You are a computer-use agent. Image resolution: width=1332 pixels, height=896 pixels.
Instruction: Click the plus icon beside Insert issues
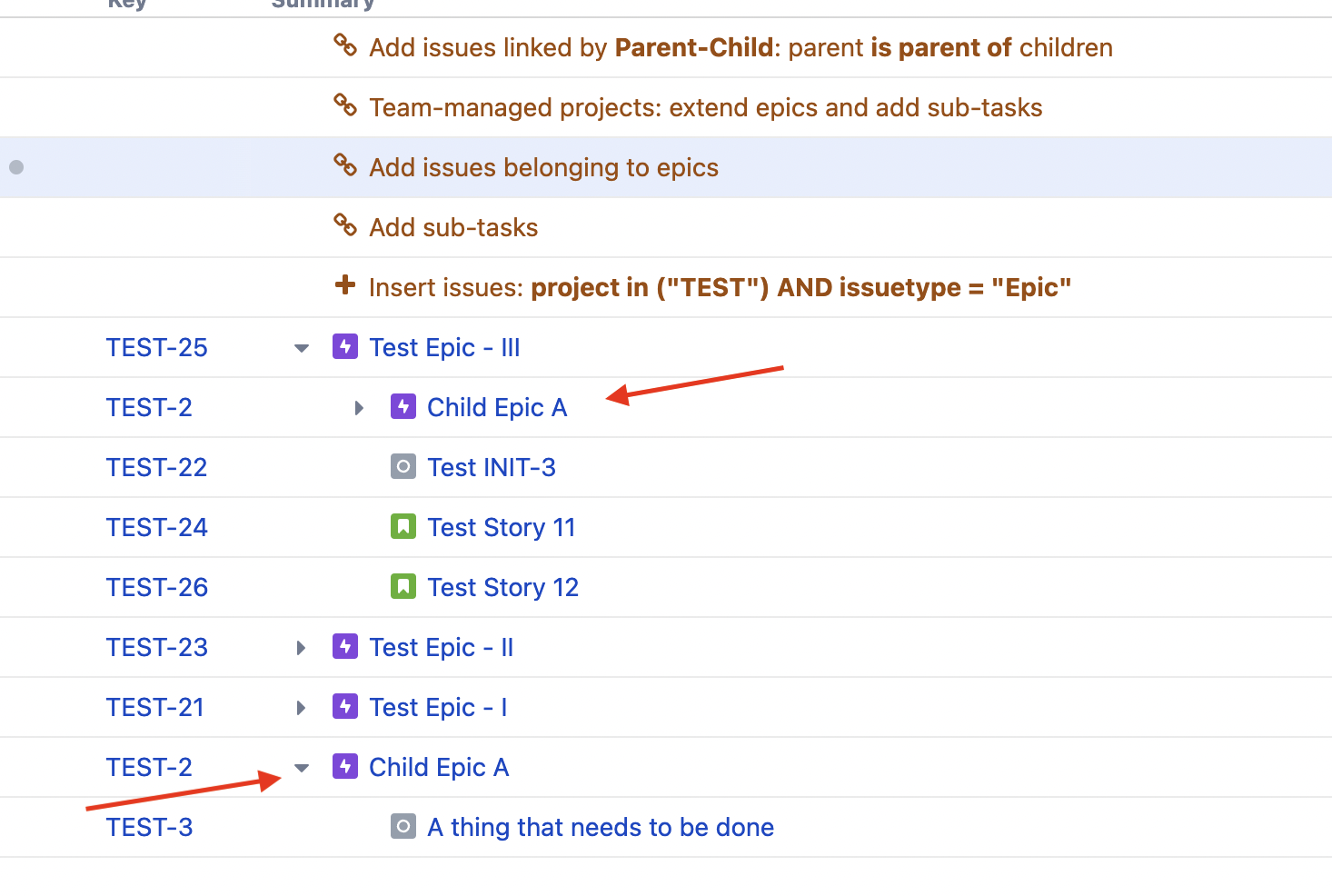click(x=345, y=285)
